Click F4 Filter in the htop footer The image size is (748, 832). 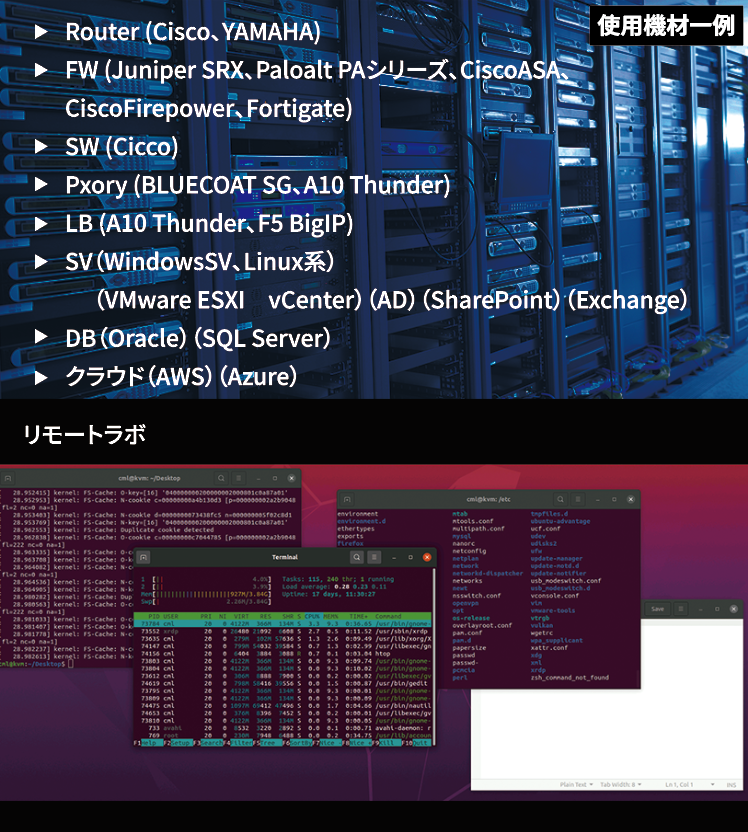pos(238,743)
